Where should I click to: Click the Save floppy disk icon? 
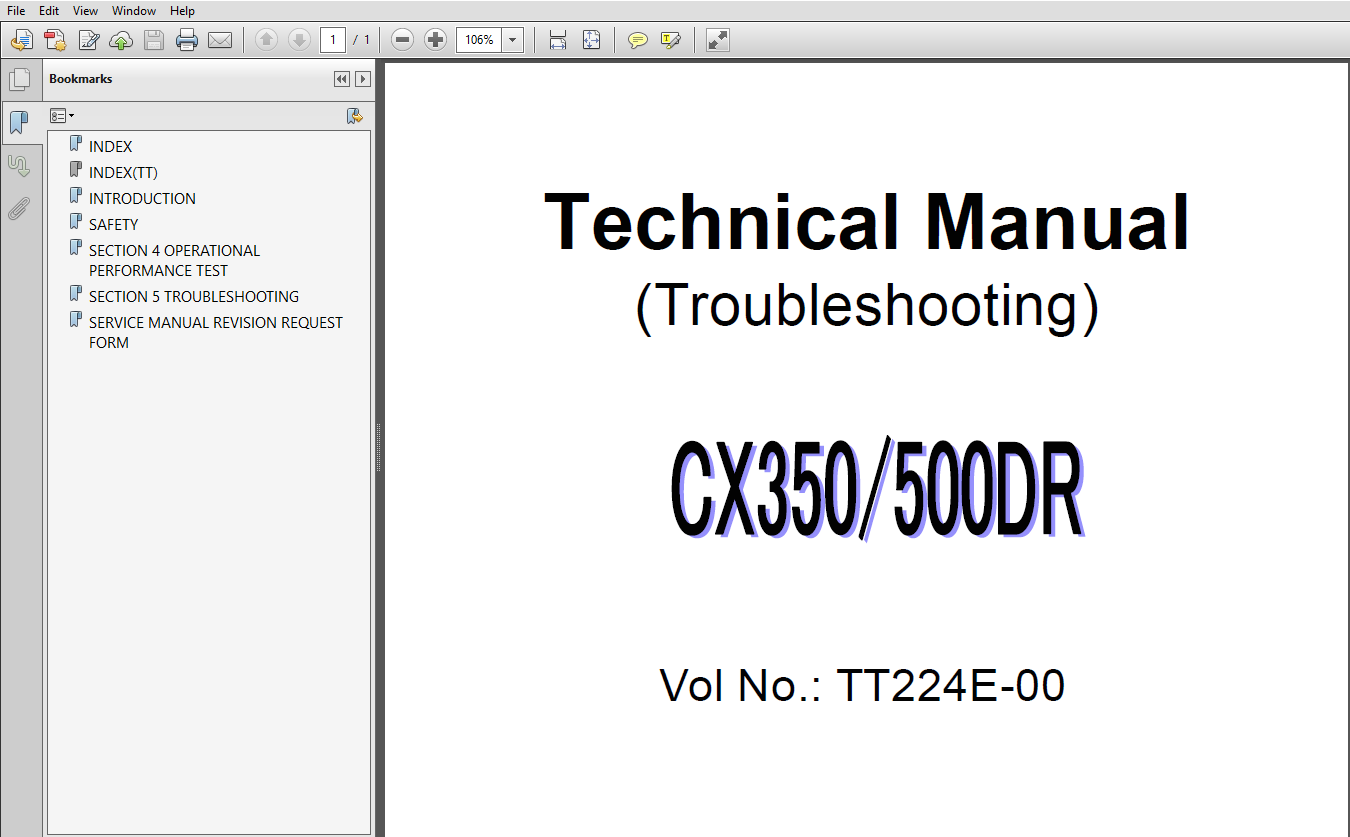[x=154, y=40]
